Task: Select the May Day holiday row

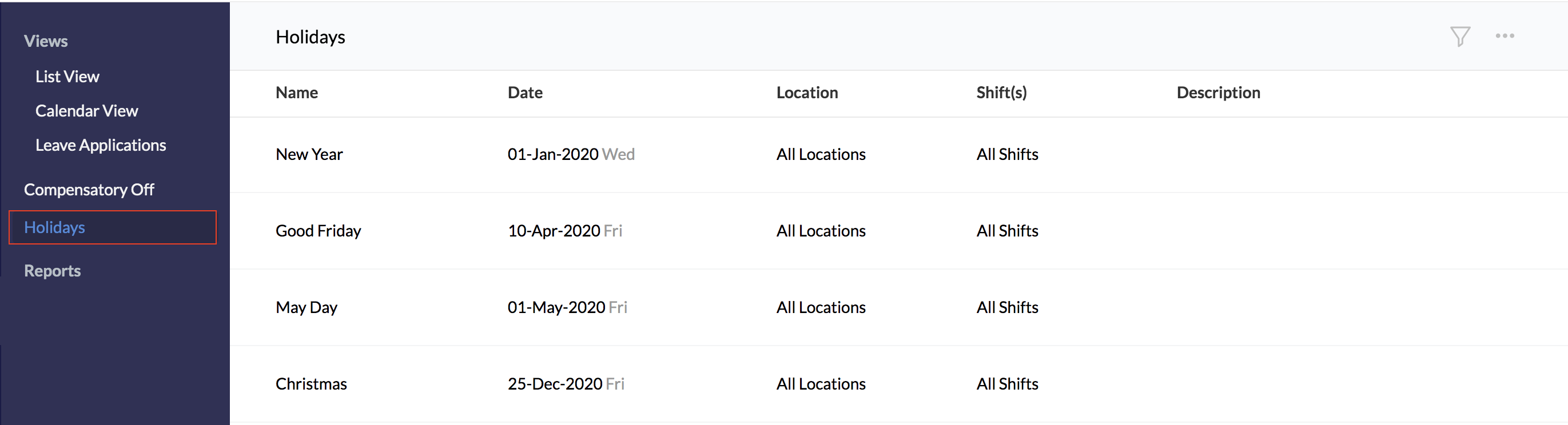Action: [306, 308]
